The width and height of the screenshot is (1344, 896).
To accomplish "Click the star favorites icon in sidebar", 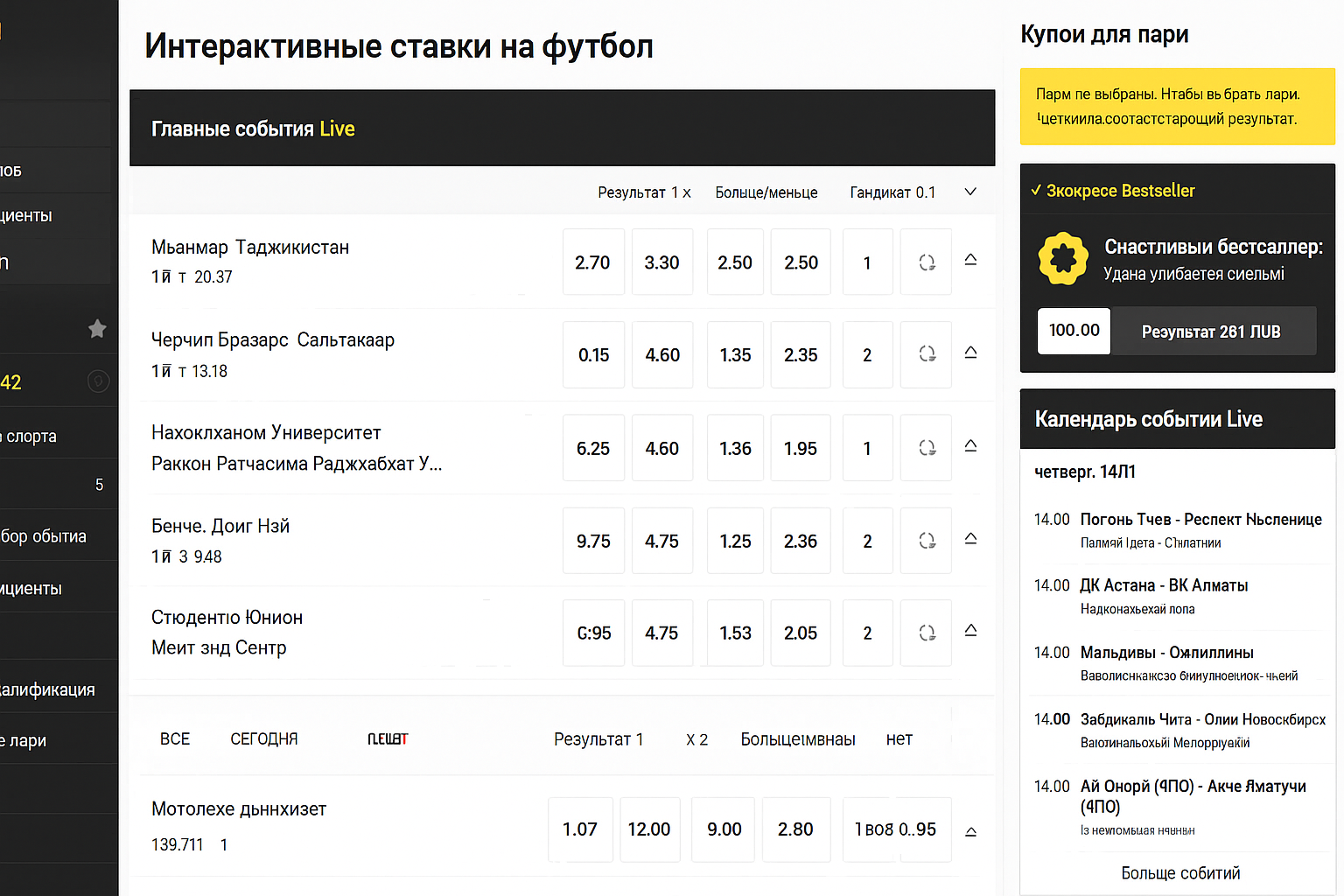I will [x=97, y=329].
